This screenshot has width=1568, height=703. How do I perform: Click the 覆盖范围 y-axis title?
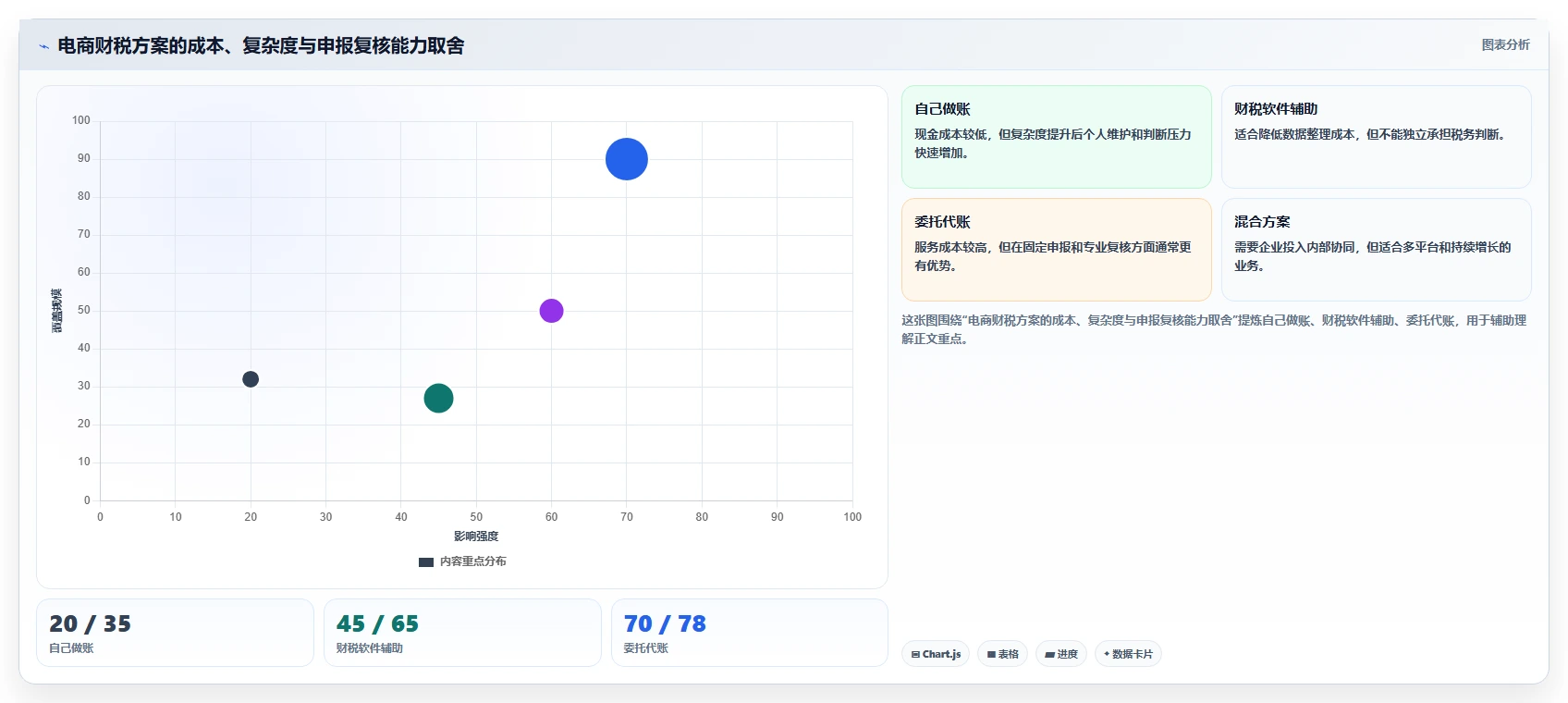56,311
